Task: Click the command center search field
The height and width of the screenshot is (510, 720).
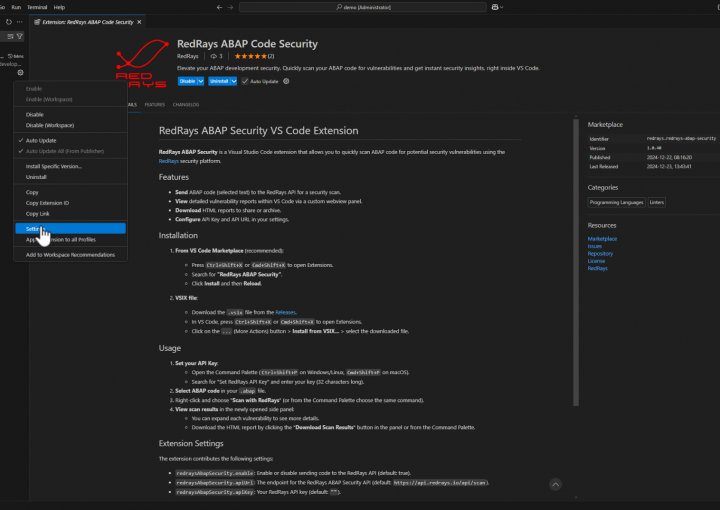Action: pyautogui.click(x=363, y=7)
